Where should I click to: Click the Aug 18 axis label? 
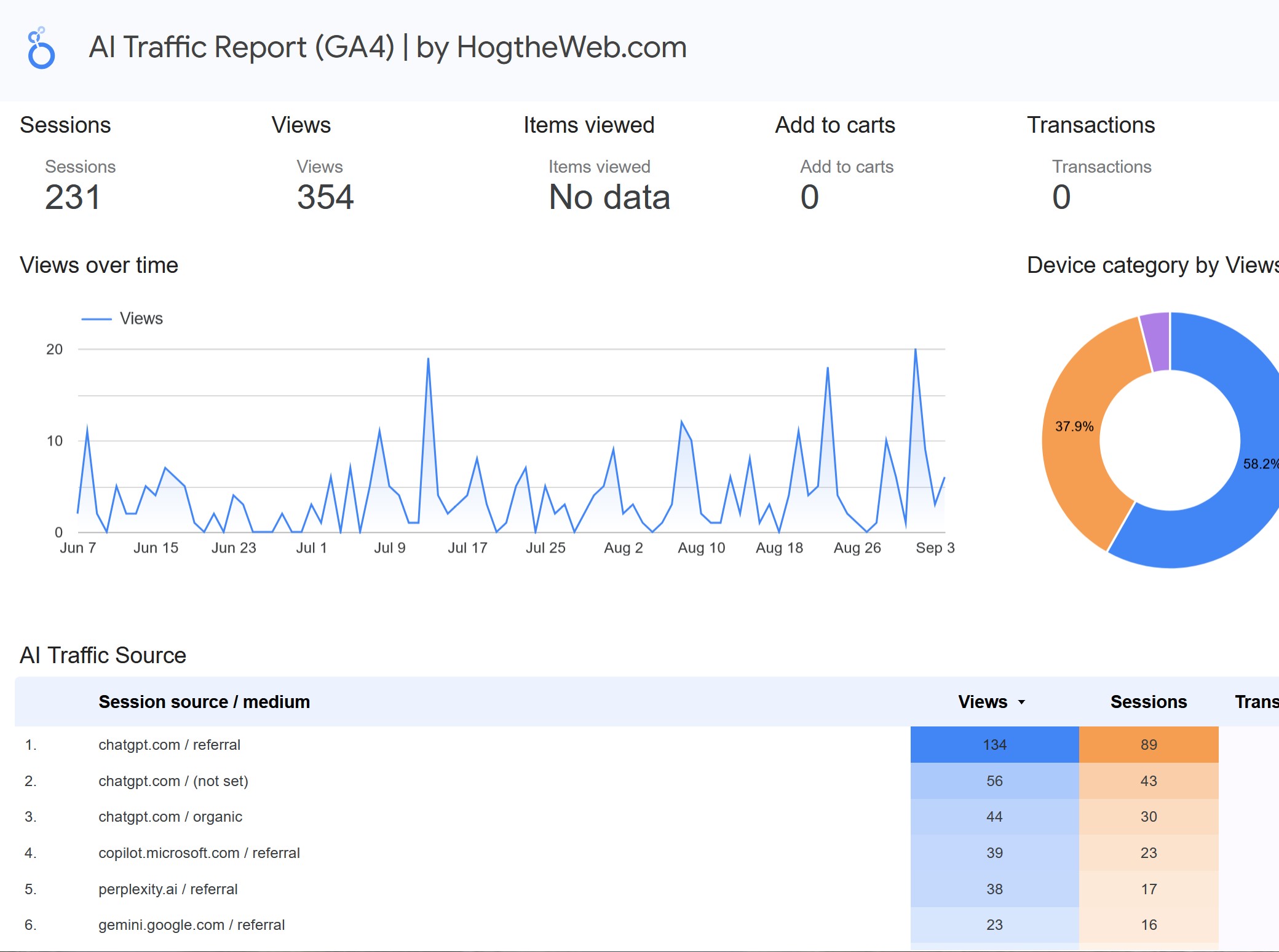[x=779, y=548]
